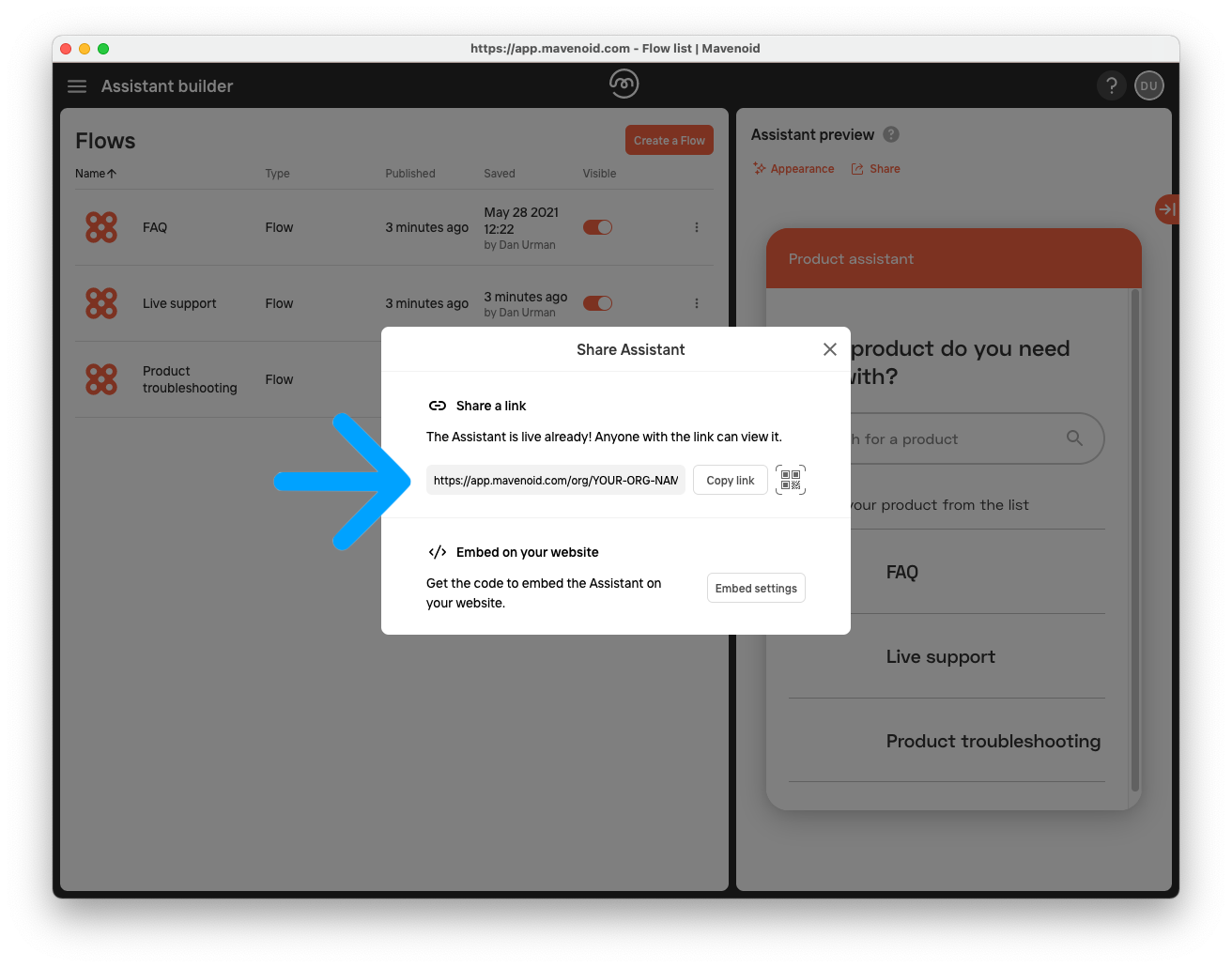Click the Mavenoid logo in header
Image resolution: width=1232 pixels, height=968 pixels.
click(x=624, y=84)
